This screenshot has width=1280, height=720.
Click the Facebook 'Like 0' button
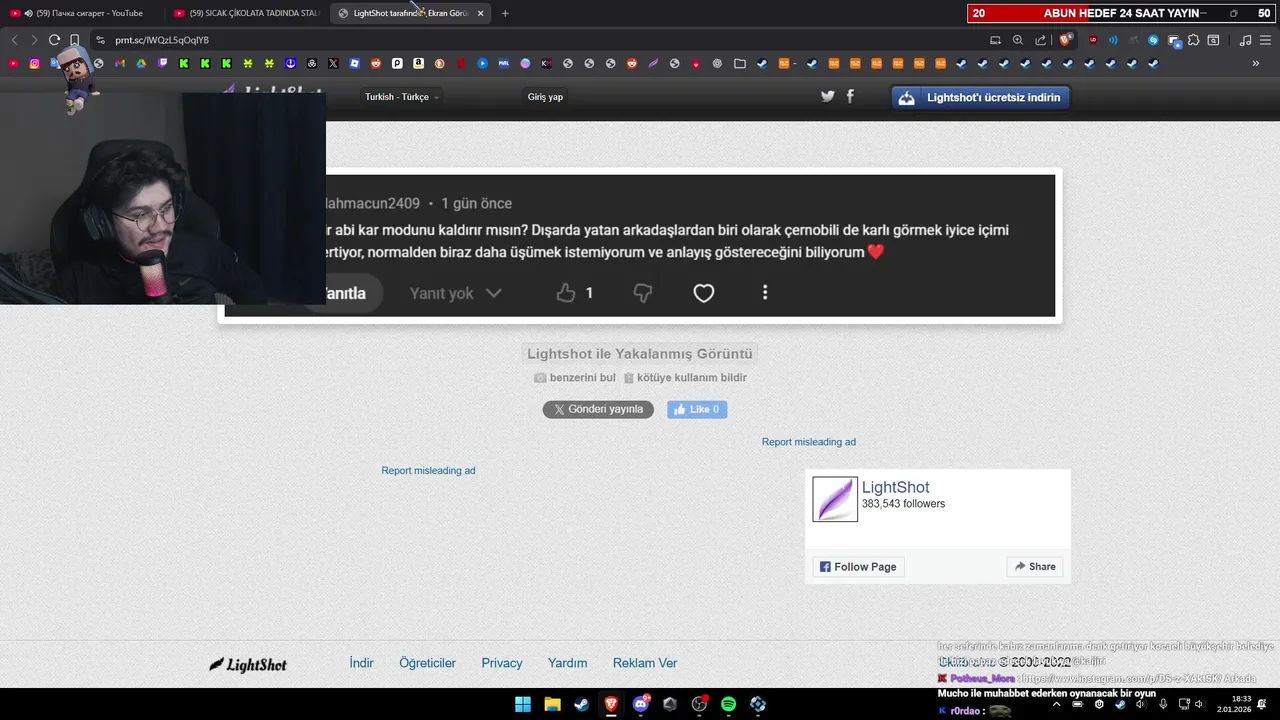(697, 409)
